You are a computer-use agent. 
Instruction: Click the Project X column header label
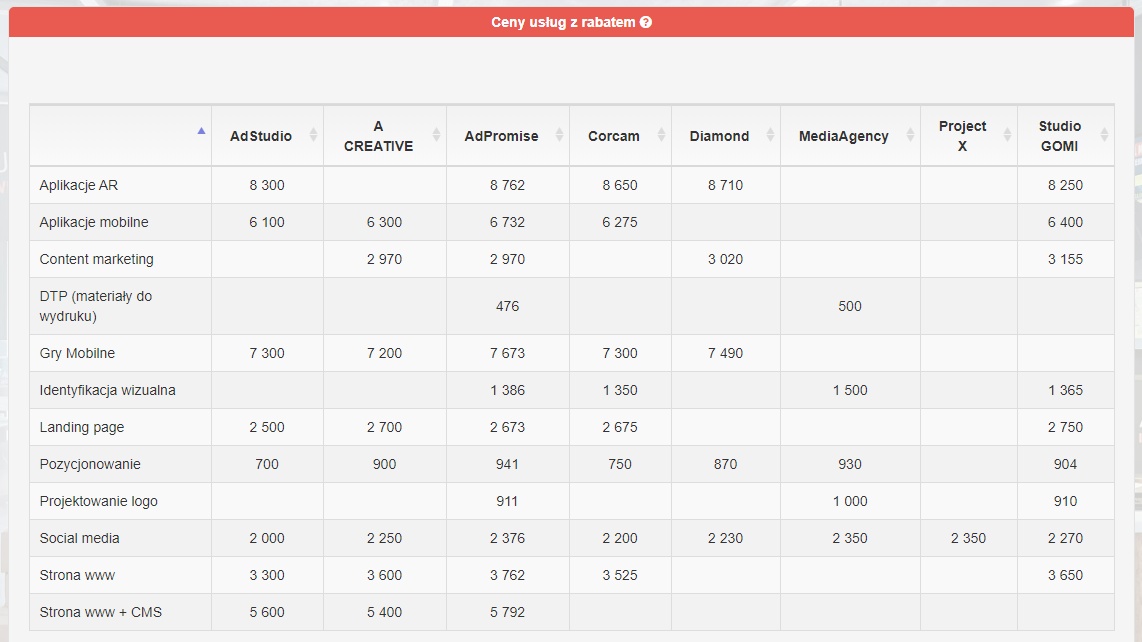(x=962, y=136)
